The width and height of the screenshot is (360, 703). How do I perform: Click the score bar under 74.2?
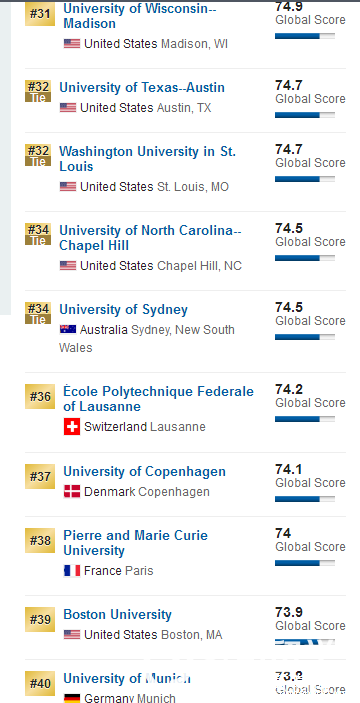pyautogui.click(x=305, y=419)
